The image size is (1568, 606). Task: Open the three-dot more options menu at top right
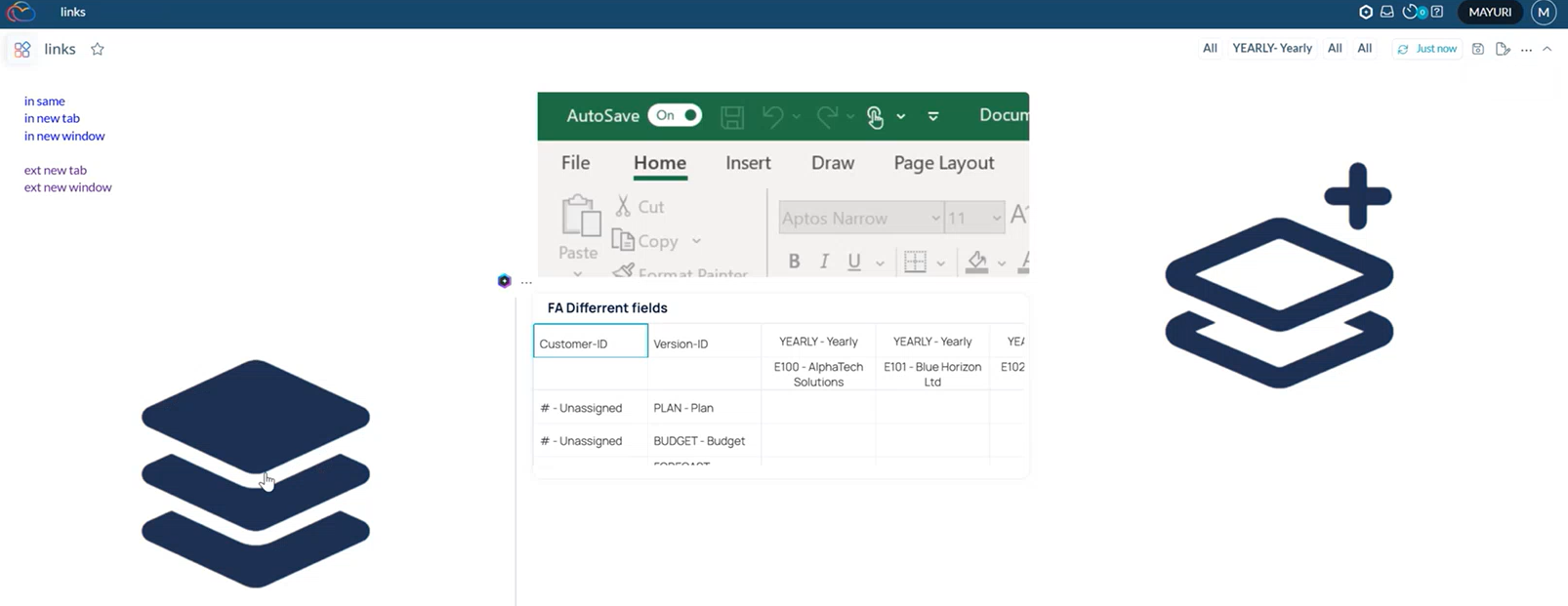pyautogui.click(x=1526, y=49)
